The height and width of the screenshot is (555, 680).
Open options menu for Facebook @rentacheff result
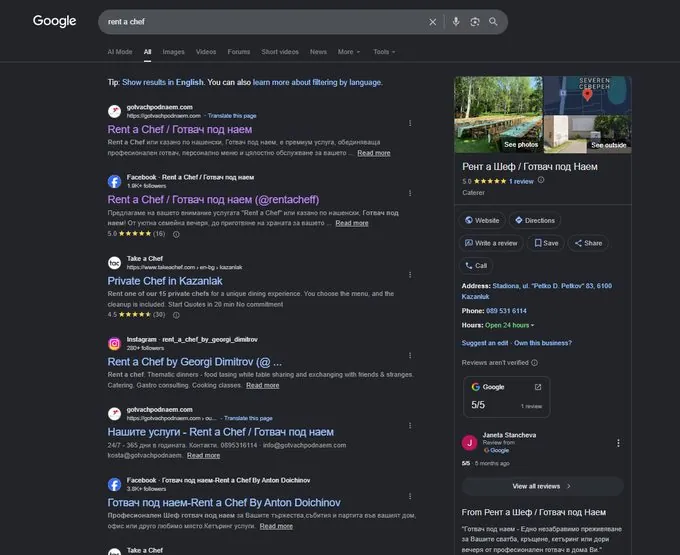pos(410,193)
